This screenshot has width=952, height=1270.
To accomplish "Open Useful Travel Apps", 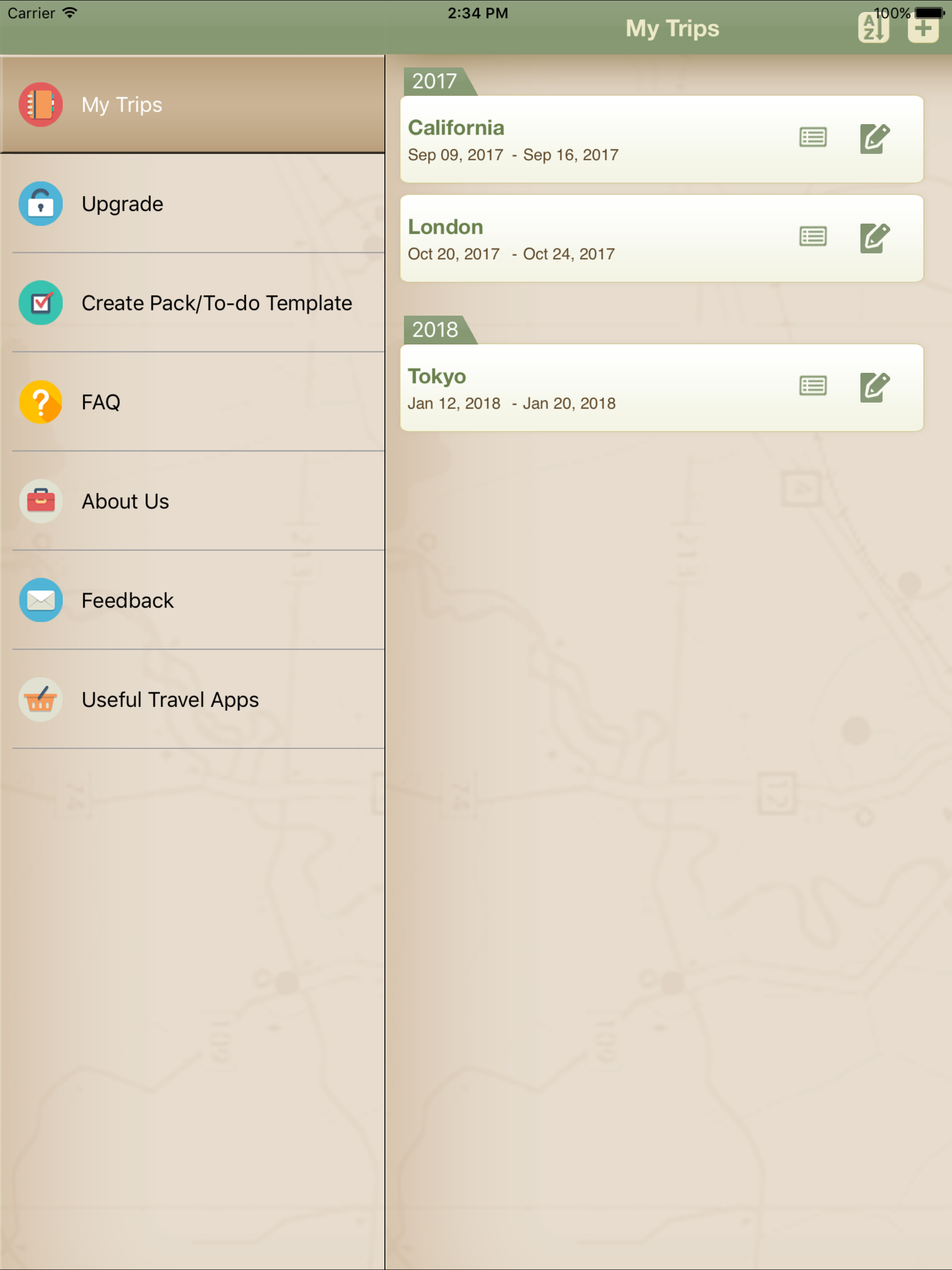I will tap(192, 699).
